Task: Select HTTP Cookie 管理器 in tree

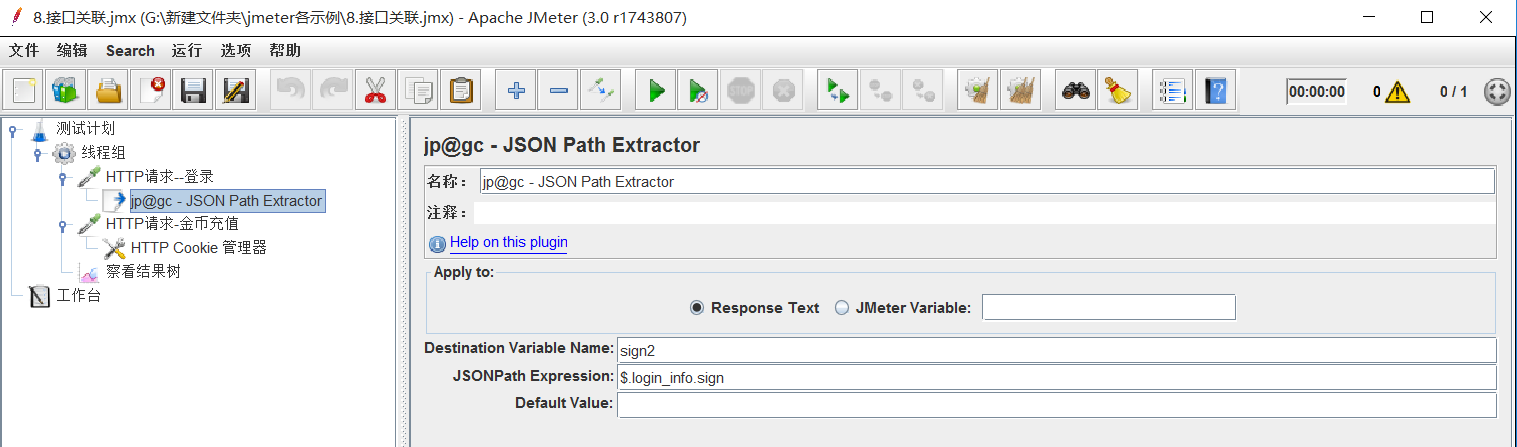Action: coord(199,248)
